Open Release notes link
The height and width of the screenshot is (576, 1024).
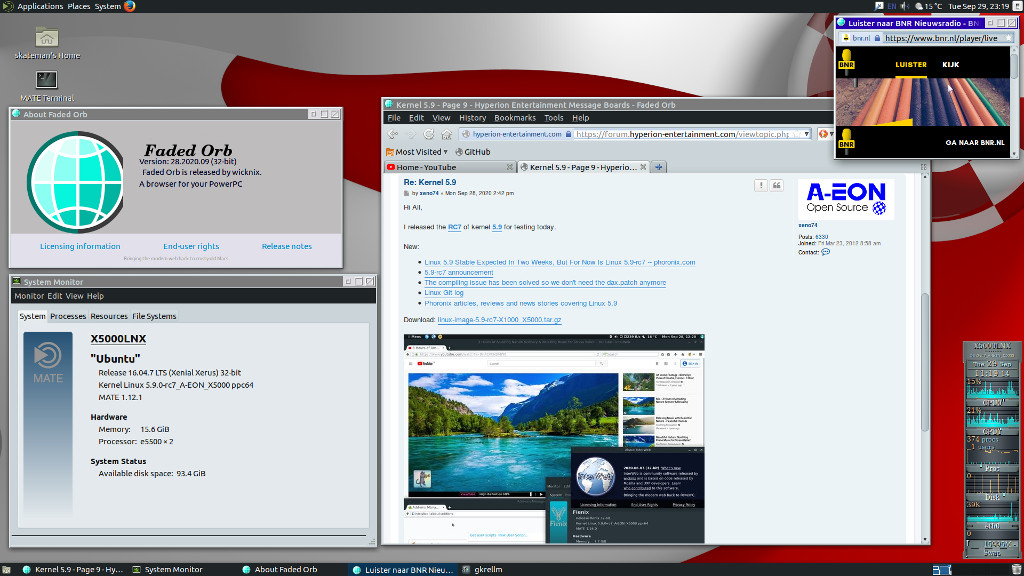(x=287, y=246)
